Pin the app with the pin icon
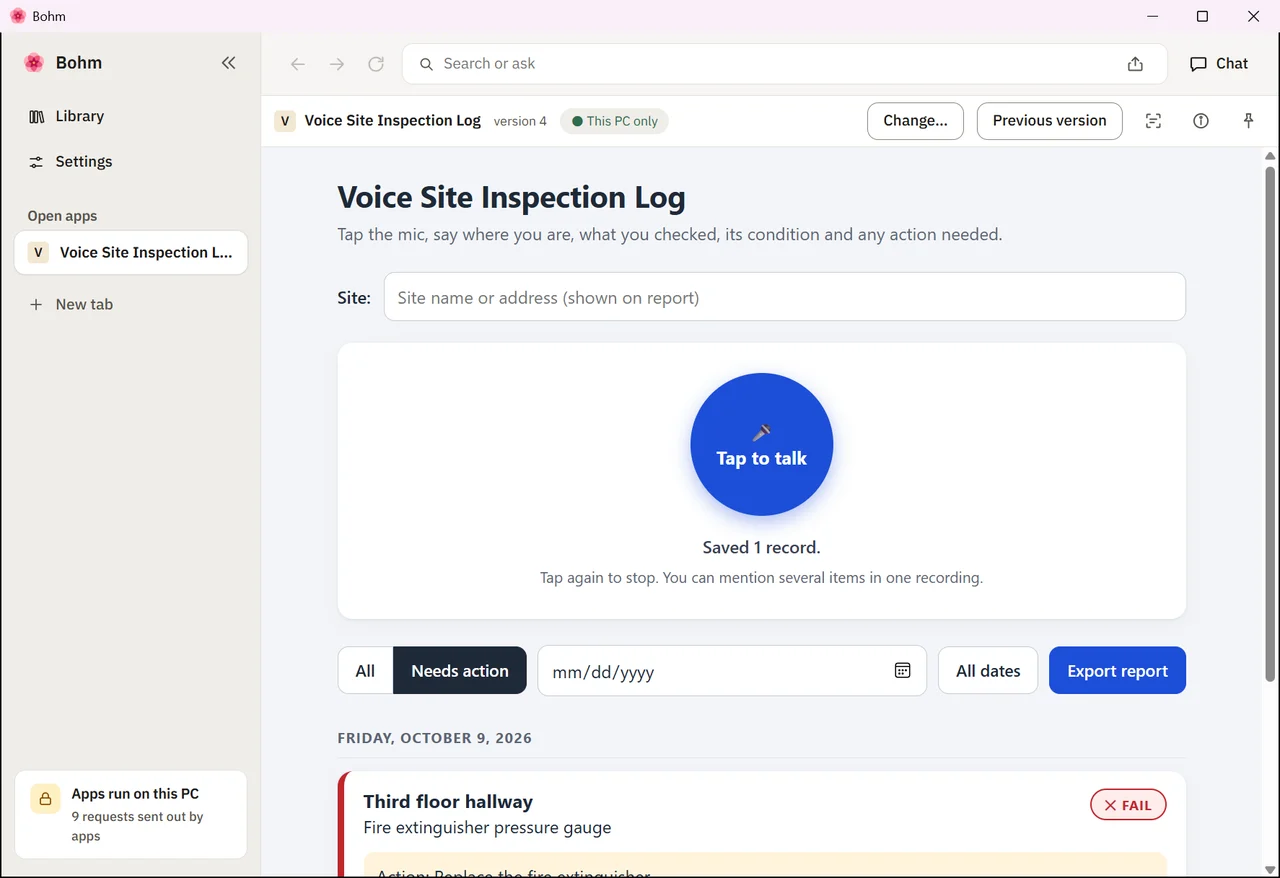This screenshot has width=1280, height=878. click(x=1248, y=121)
